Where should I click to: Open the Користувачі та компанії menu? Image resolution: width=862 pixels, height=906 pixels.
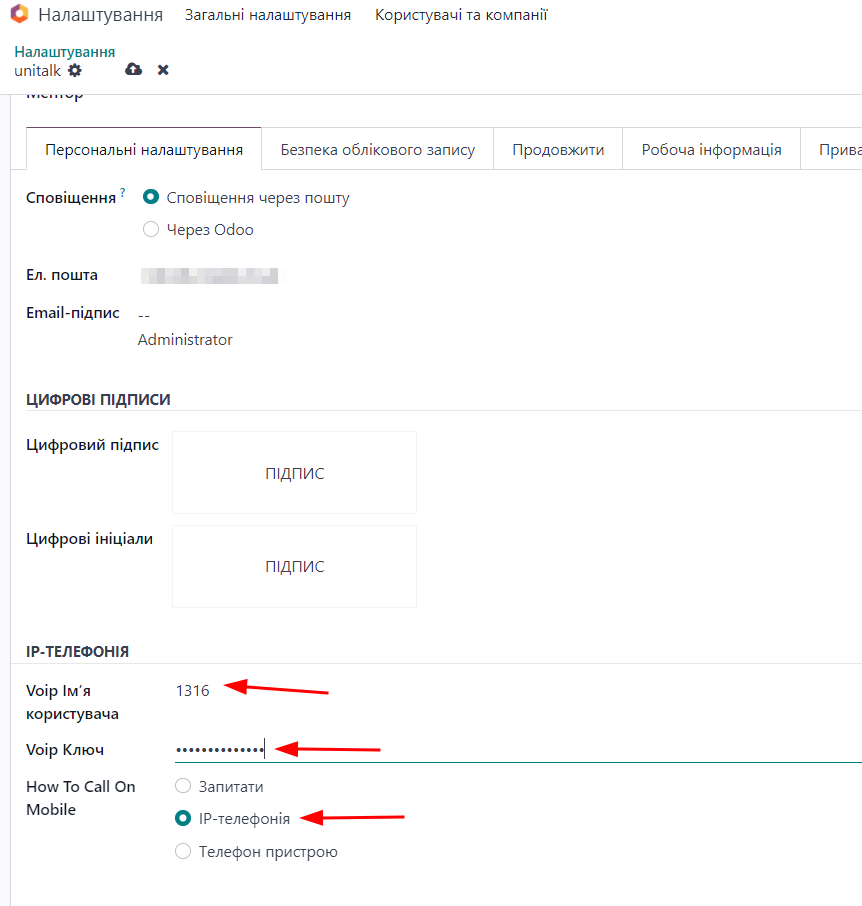461,15
